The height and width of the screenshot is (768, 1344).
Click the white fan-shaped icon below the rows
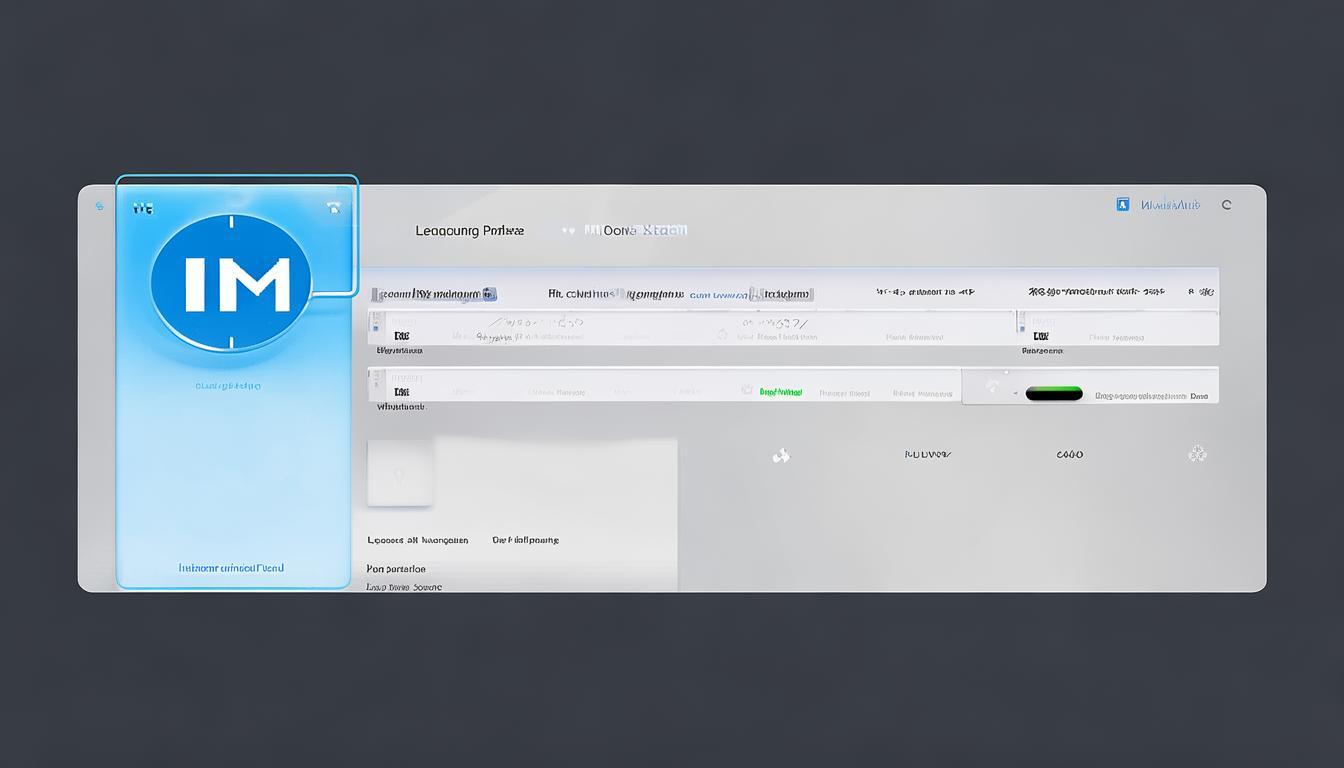(x=781, y=456)
